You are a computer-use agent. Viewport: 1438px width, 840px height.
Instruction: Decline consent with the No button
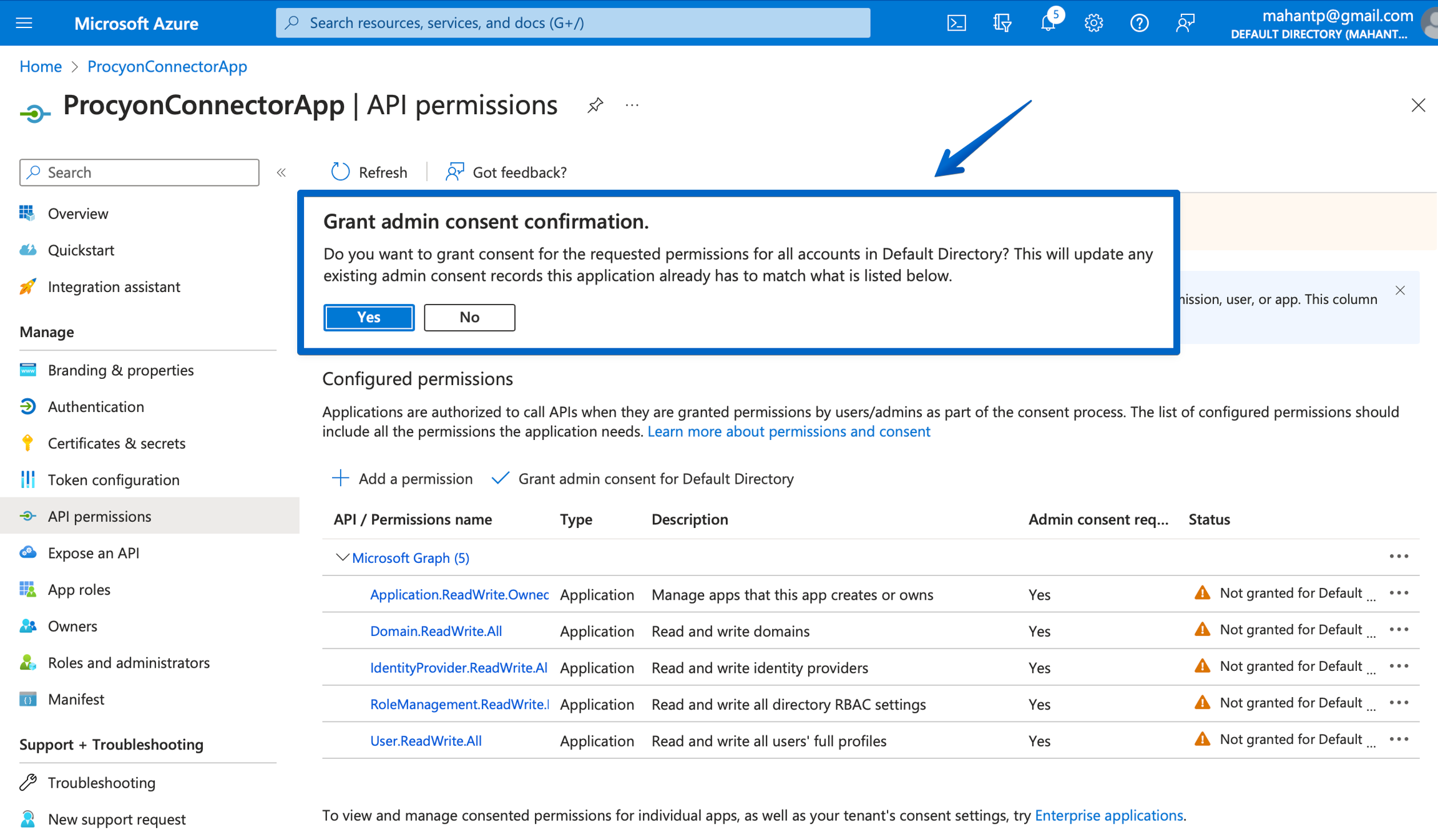pyautogui.click(x=469, y=317)
